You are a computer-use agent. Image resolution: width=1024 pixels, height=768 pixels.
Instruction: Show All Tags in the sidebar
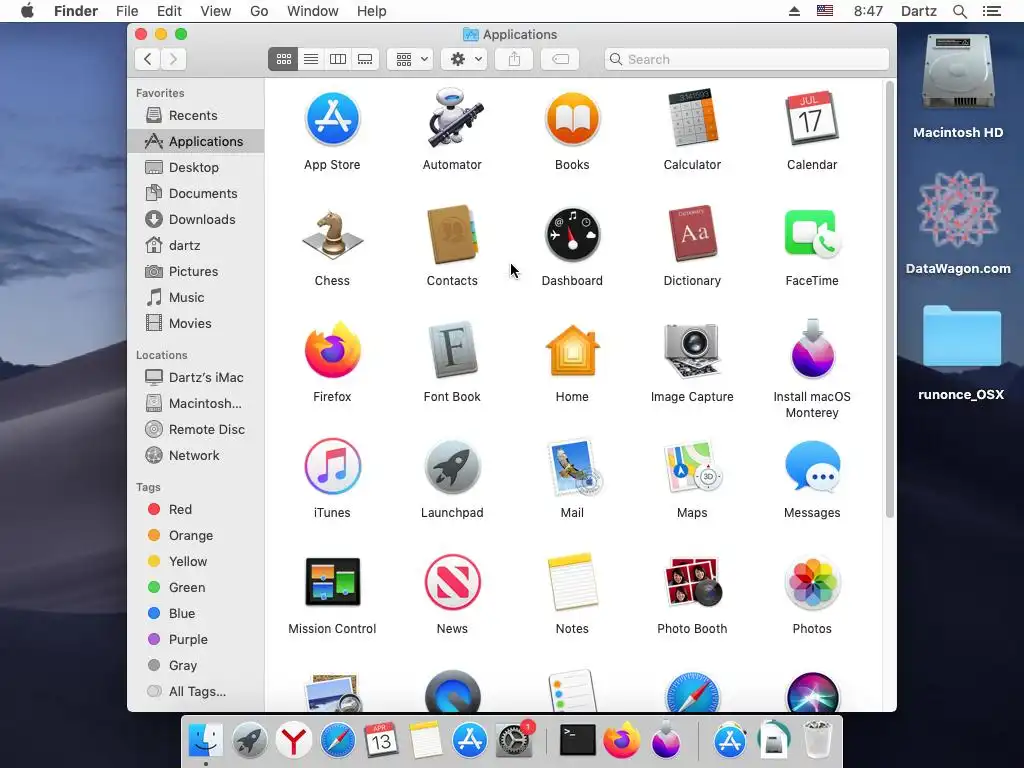tap(196, 692)
